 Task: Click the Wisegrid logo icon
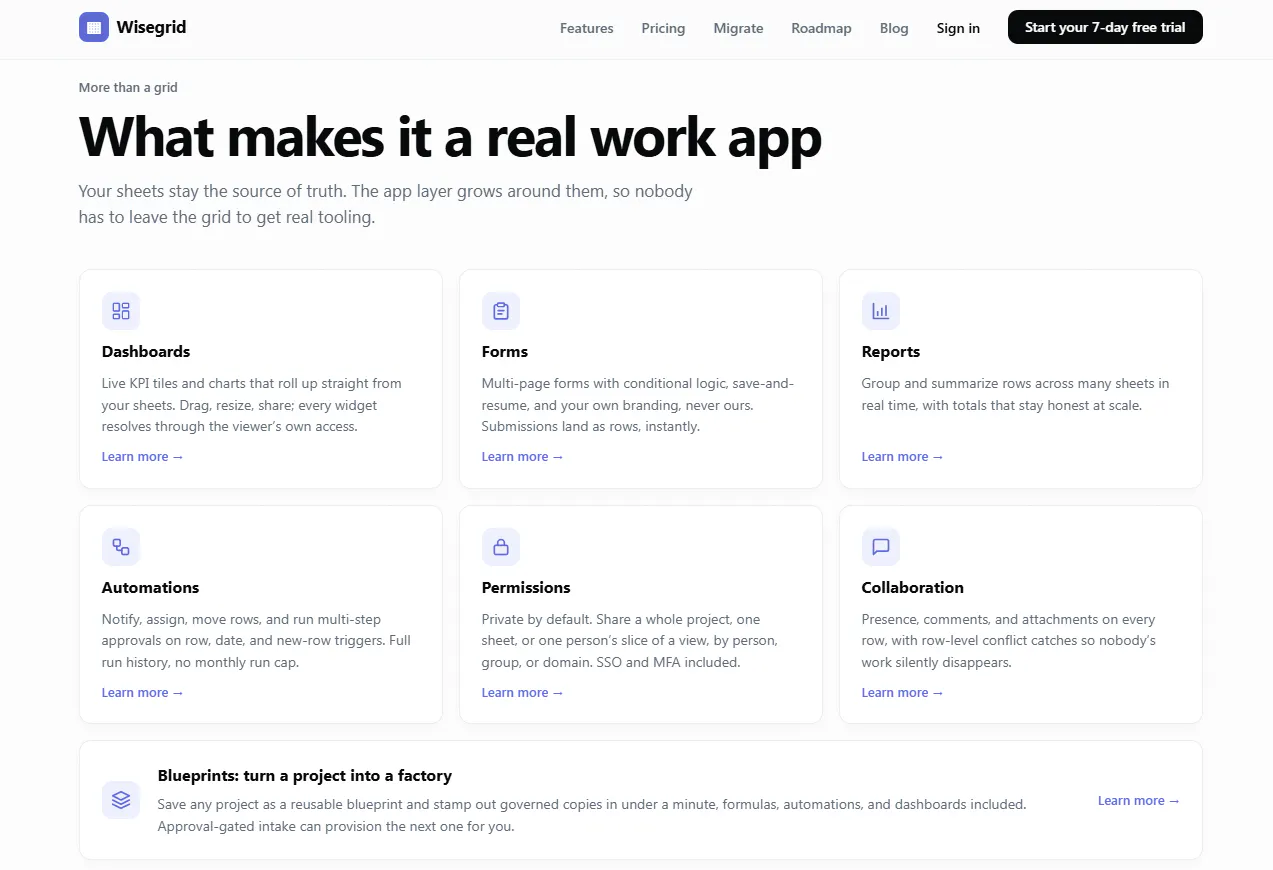pos(93,27)
